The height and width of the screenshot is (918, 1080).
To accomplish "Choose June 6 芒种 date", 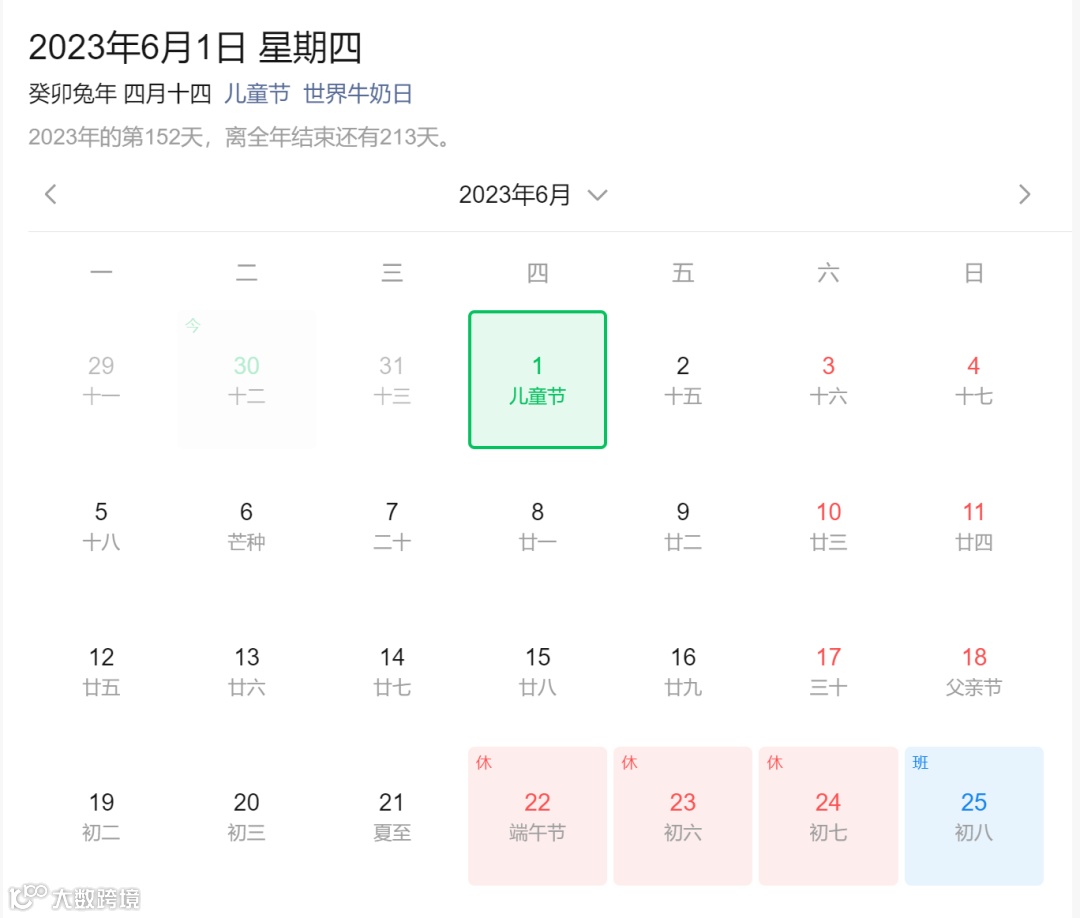I will (x=247, y=525).
